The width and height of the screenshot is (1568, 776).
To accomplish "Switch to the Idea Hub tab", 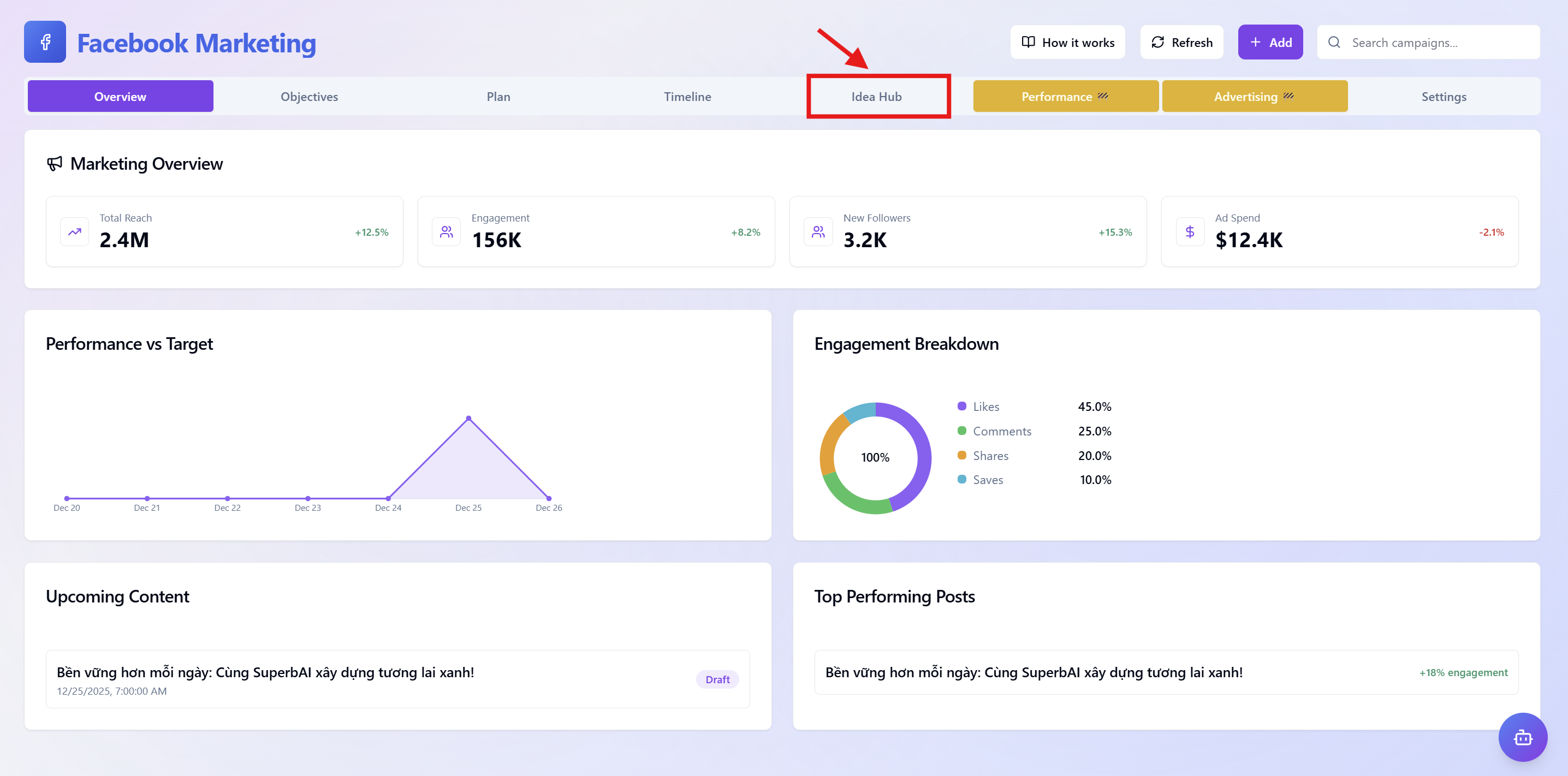I will (876, 96).
